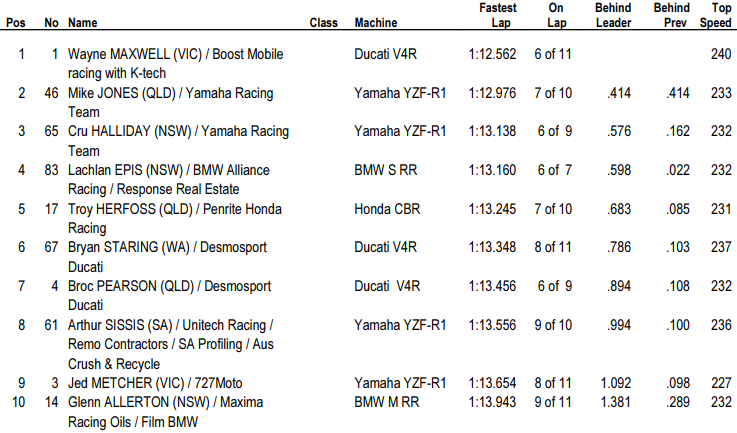Click the 1:12.562 fastest lap time
This screenshot has width=737, height=433.
(493, 54)
